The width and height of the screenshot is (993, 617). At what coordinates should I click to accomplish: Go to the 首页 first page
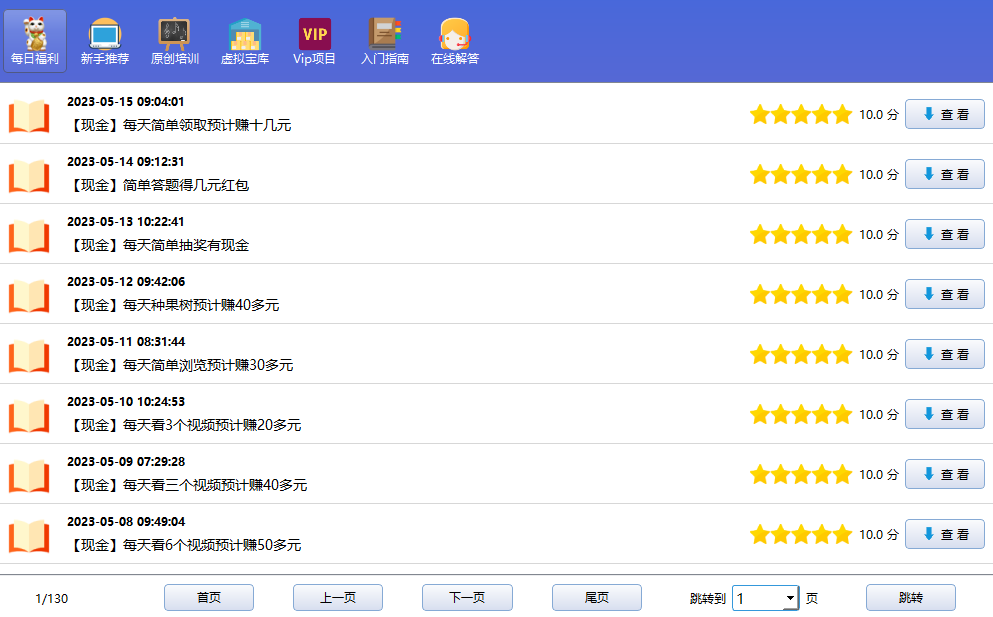coord(209,597)
